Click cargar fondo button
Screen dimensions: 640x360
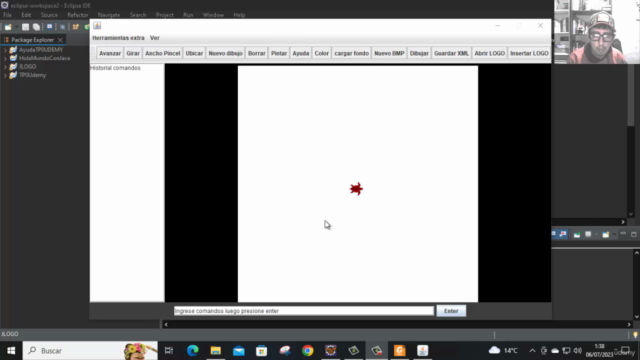coord(351,53)
